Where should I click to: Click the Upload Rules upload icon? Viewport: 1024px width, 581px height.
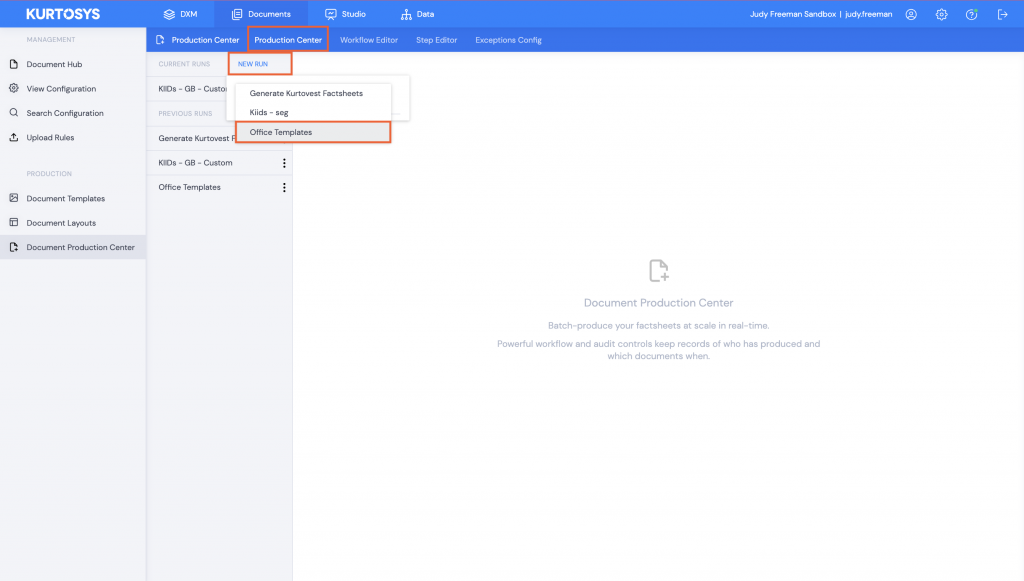[x=14, y=137]
